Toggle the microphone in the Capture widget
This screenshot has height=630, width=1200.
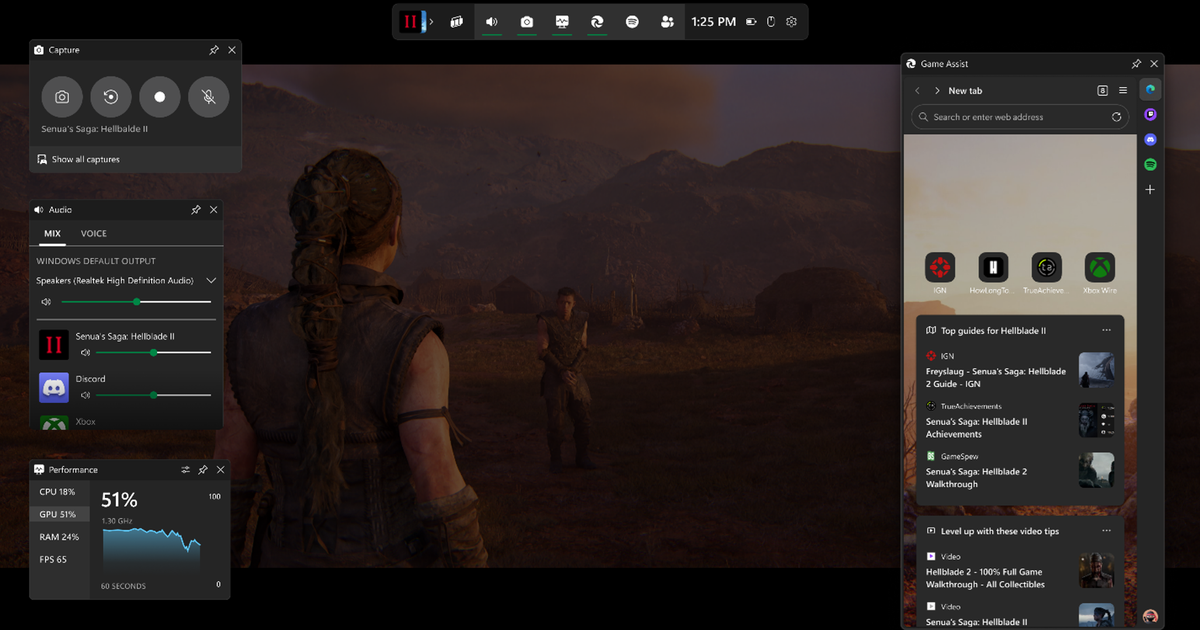click(208, 97)
